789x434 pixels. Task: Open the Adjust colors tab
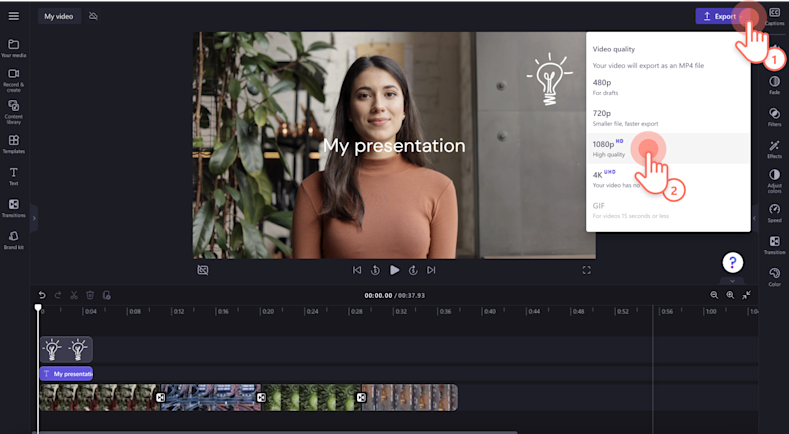pyautogui.click(x=774, y=181)
